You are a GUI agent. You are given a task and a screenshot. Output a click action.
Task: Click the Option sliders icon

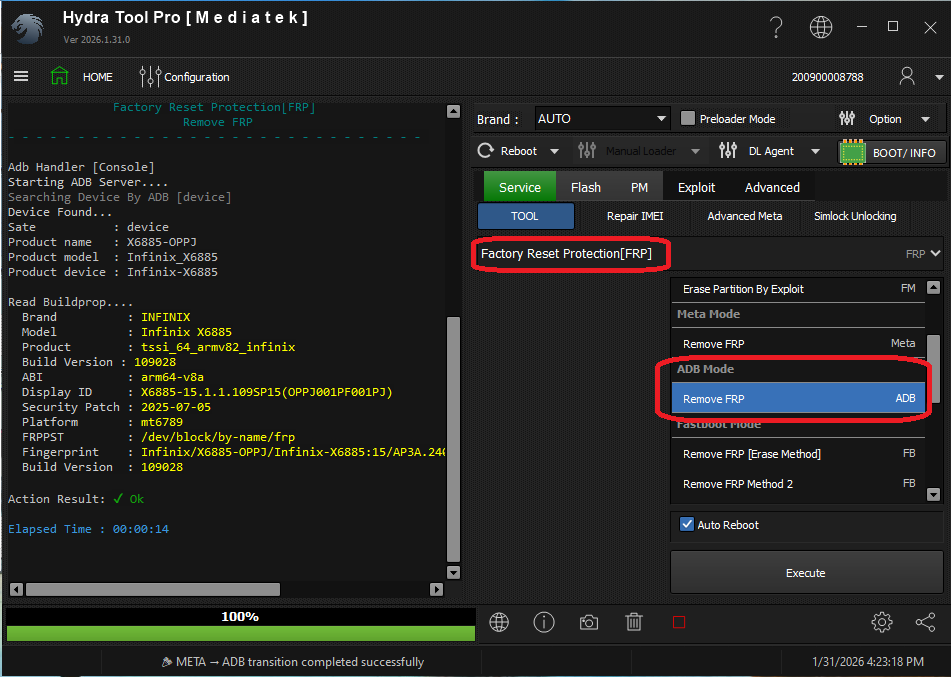tap(847, 118)
